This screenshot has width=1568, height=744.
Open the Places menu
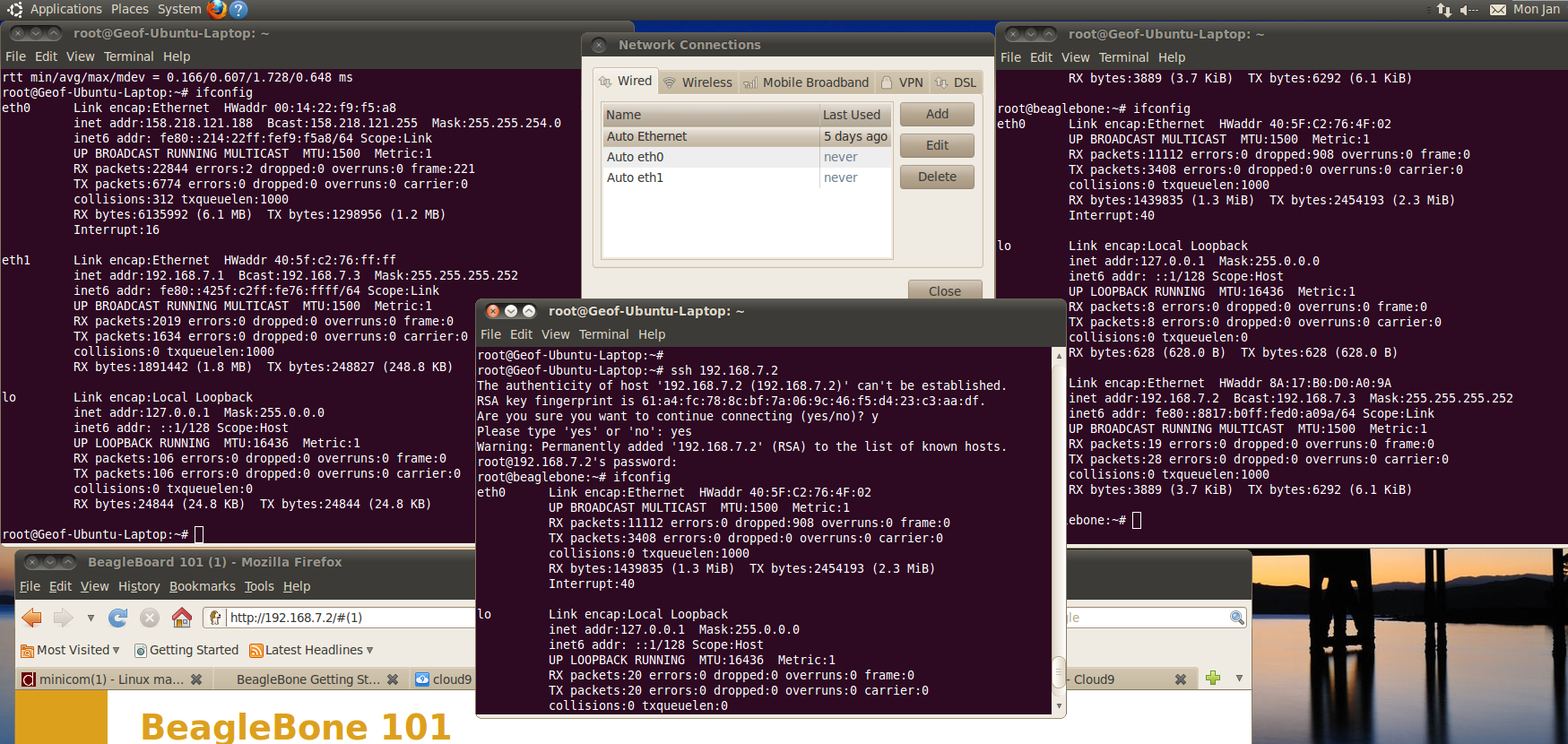pyautogui.click(x=130, y=9)
